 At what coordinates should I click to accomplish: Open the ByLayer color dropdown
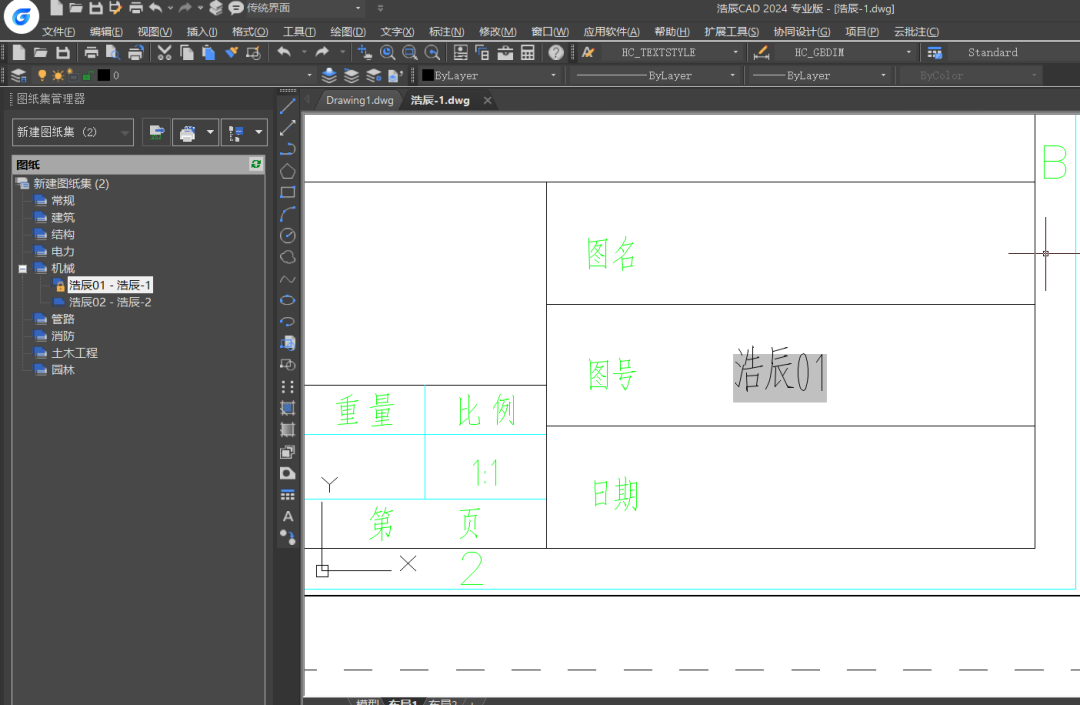click(489, 75)
